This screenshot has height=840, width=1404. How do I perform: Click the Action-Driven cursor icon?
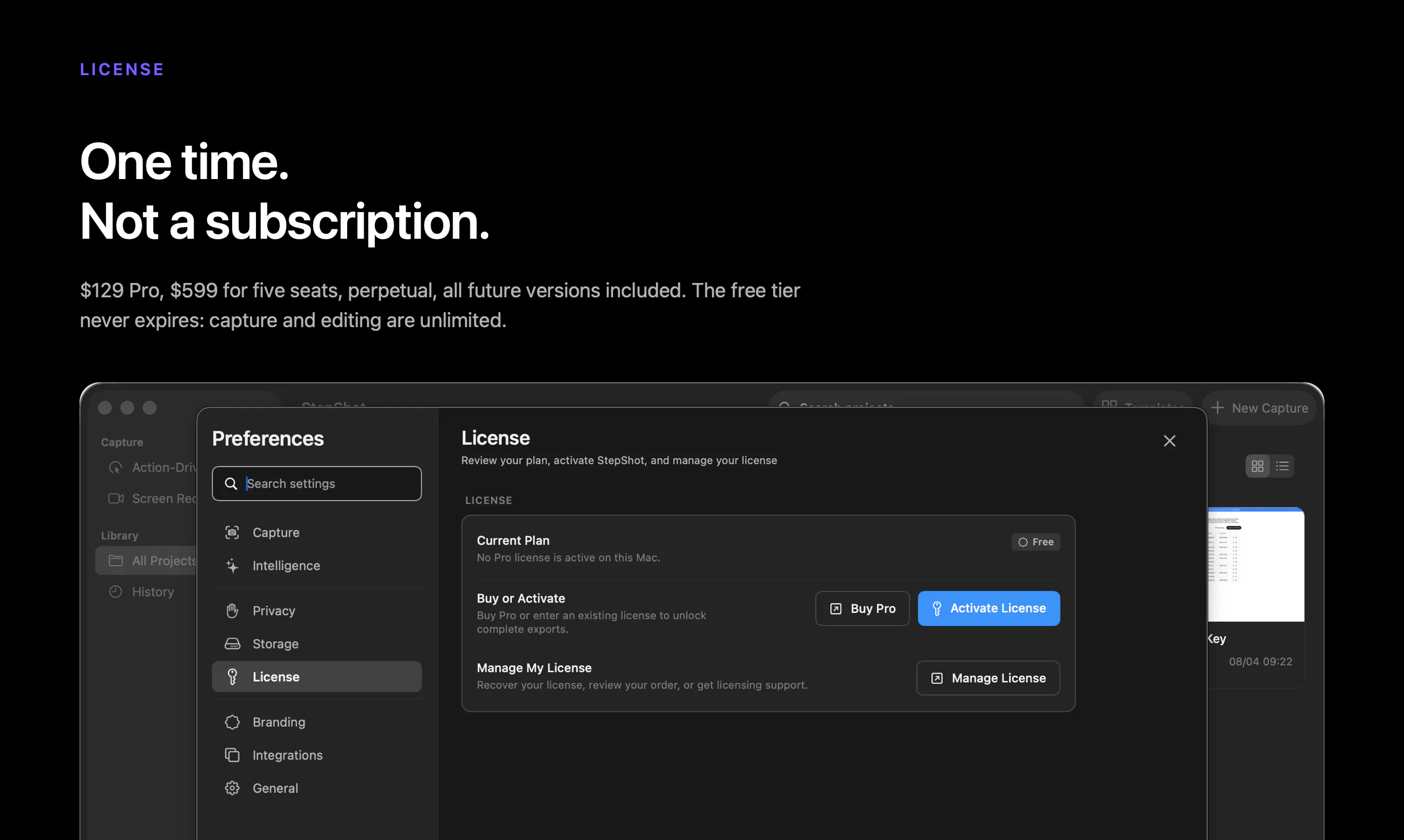click(x=116, y=468)
